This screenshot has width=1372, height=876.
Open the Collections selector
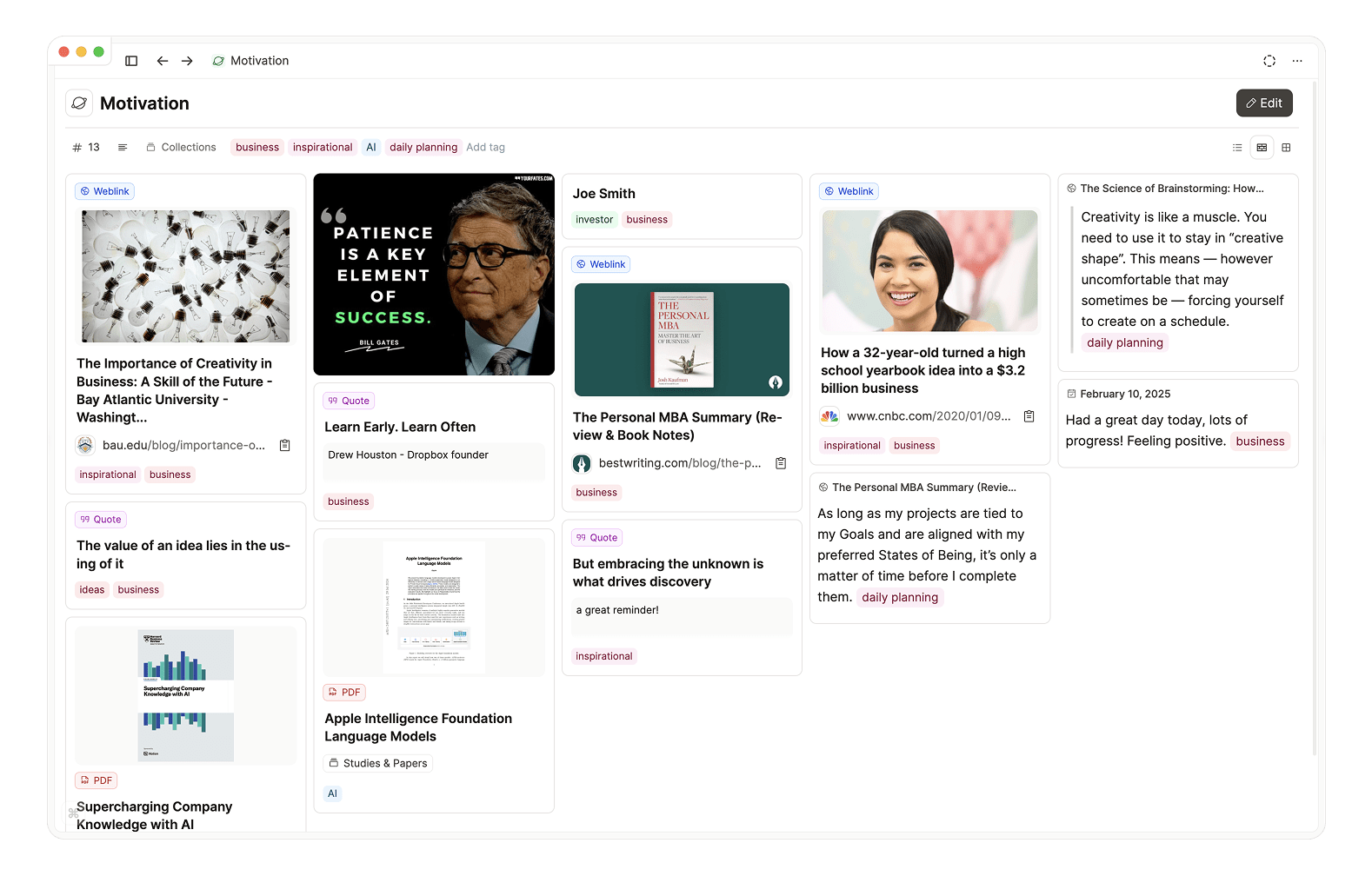pyautogui.click(x=181, y=148)
